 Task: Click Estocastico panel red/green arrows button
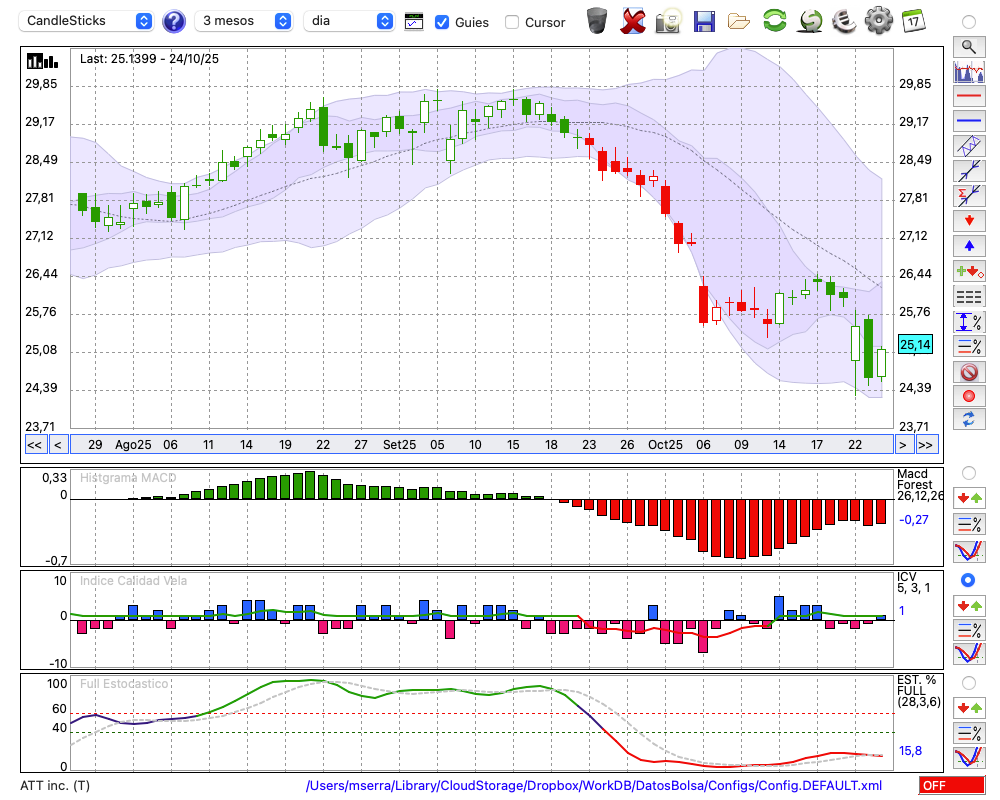(969, 708)
